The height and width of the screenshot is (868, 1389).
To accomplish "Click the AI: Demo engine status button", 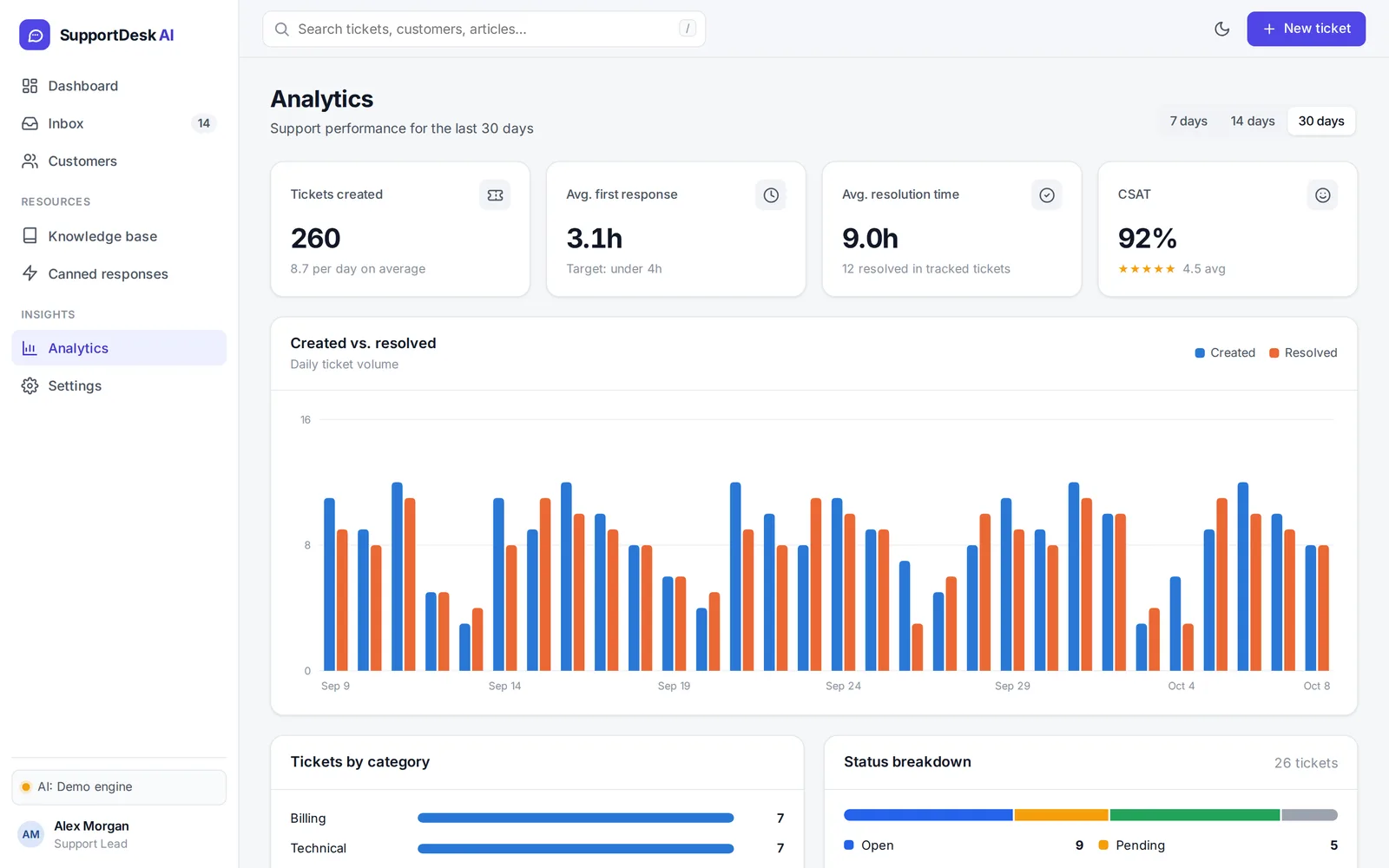I will click(119, 786).
